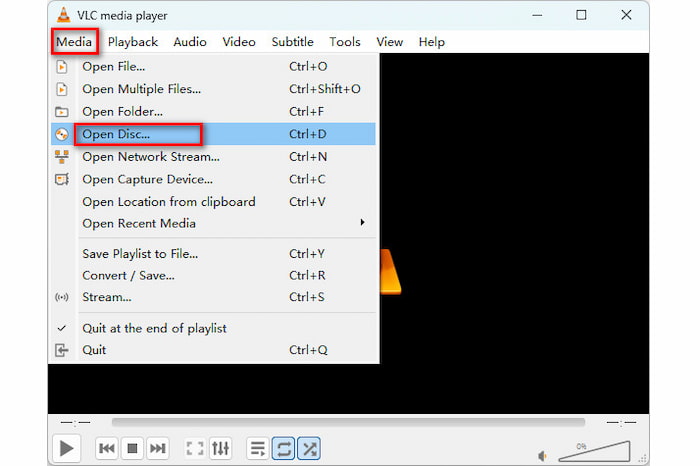Click the remaining time label

pos(621,422)
